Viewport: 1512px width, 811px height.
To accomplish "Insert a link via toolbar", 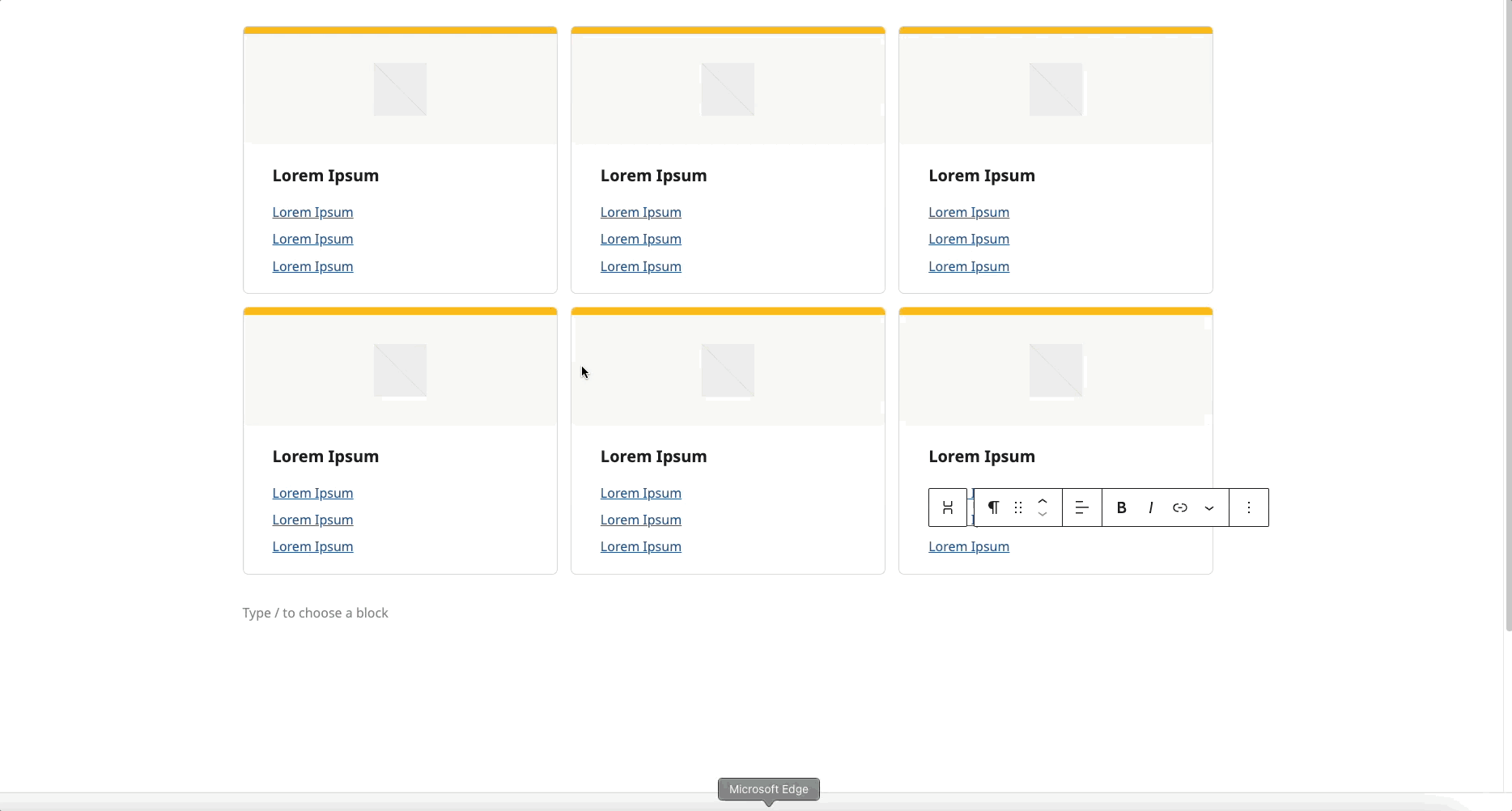I will tap(1179, 507).
